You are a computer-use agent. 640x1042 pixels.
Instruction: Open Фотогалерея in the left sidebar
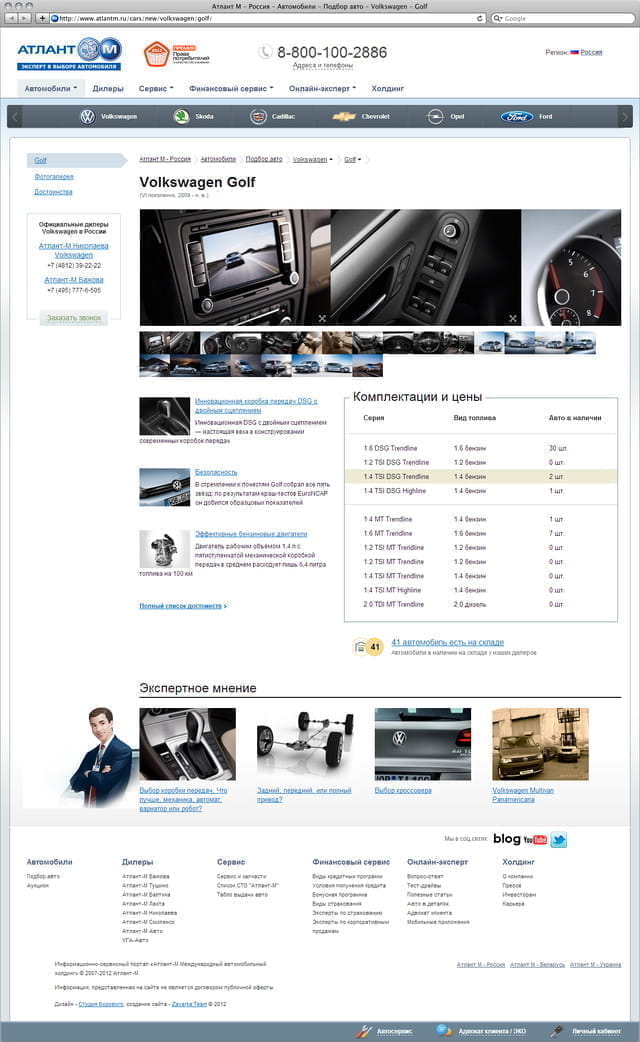[x=54, y=176]
